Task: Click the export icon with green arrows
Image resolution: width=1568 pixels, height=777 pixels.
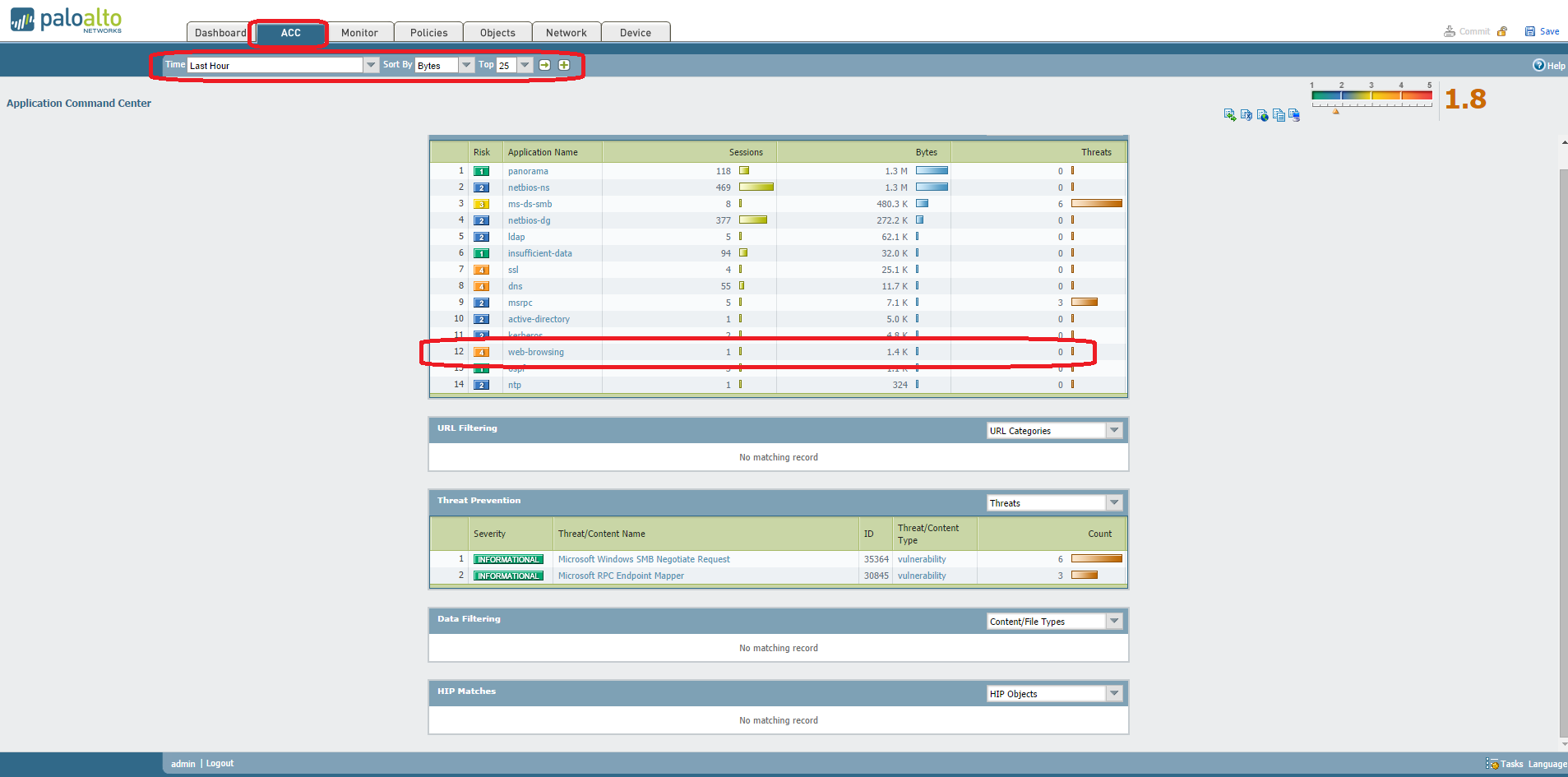Action: point(1230,115)
